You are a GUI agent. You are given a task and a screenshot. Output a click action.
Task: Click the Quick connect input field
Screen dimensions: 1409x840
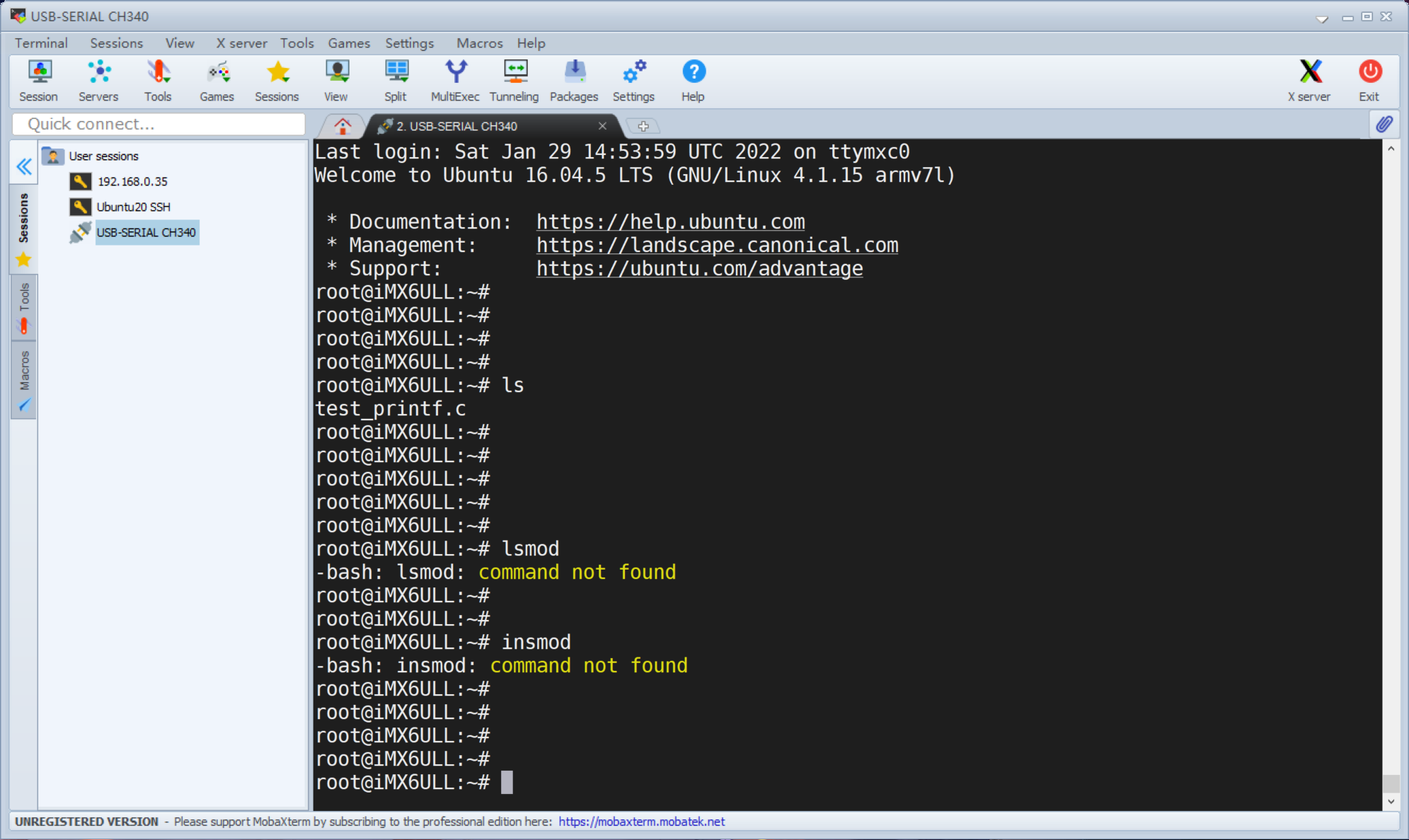(x=159, y=124)
